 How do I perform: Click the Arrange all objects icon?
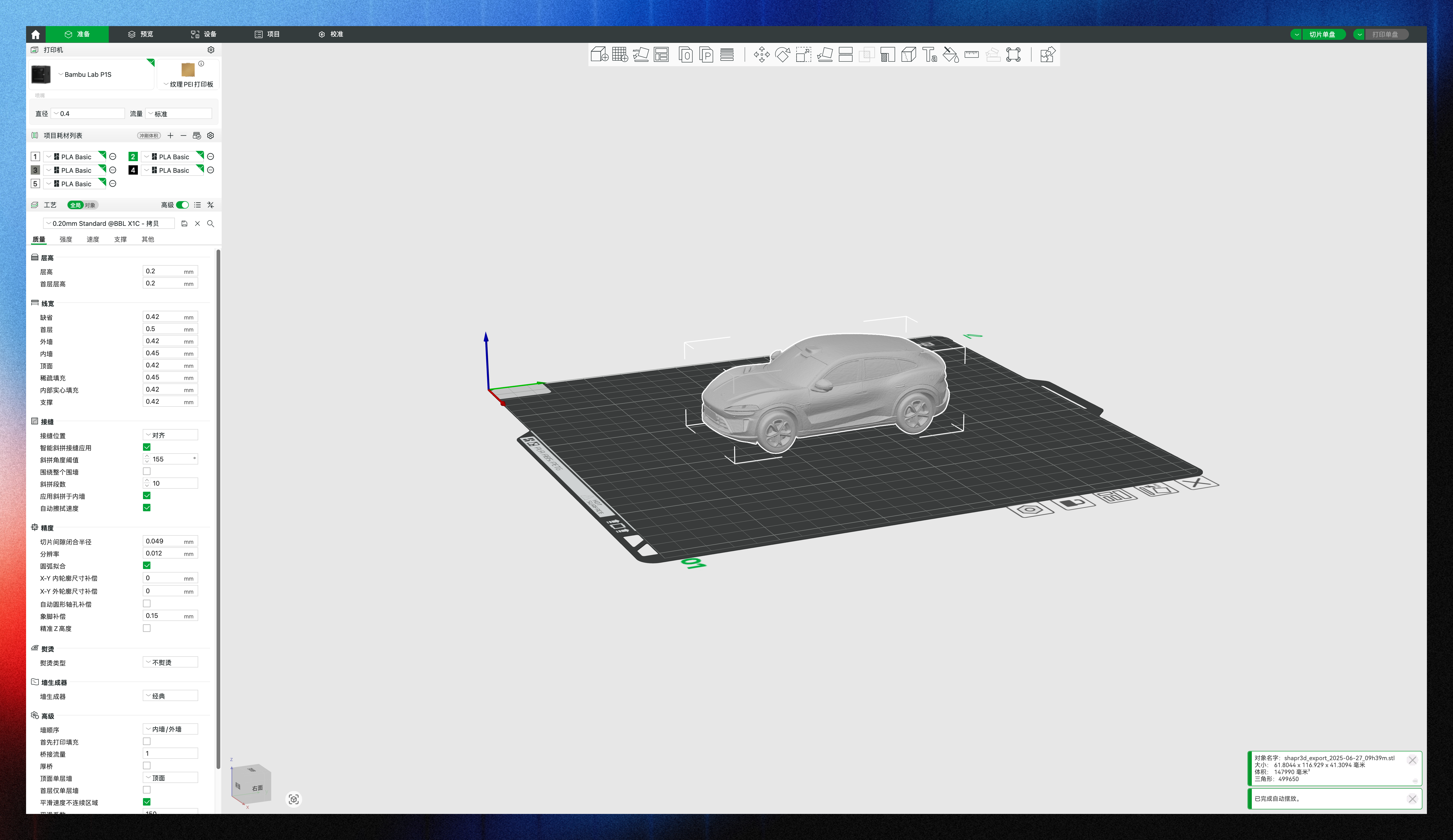point(661,55)
